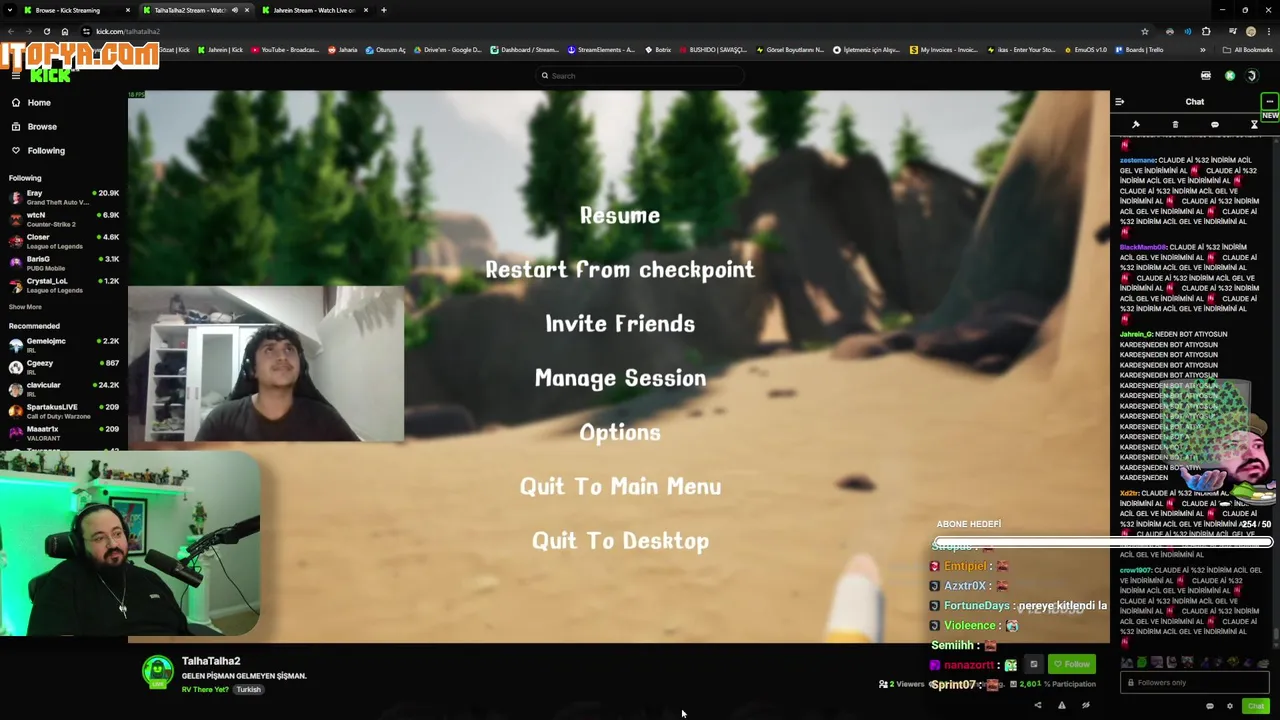Choose Restart from checkpoint
Image resolution: width=1280 pixels, height=720 pixels.
click(620, 270)
